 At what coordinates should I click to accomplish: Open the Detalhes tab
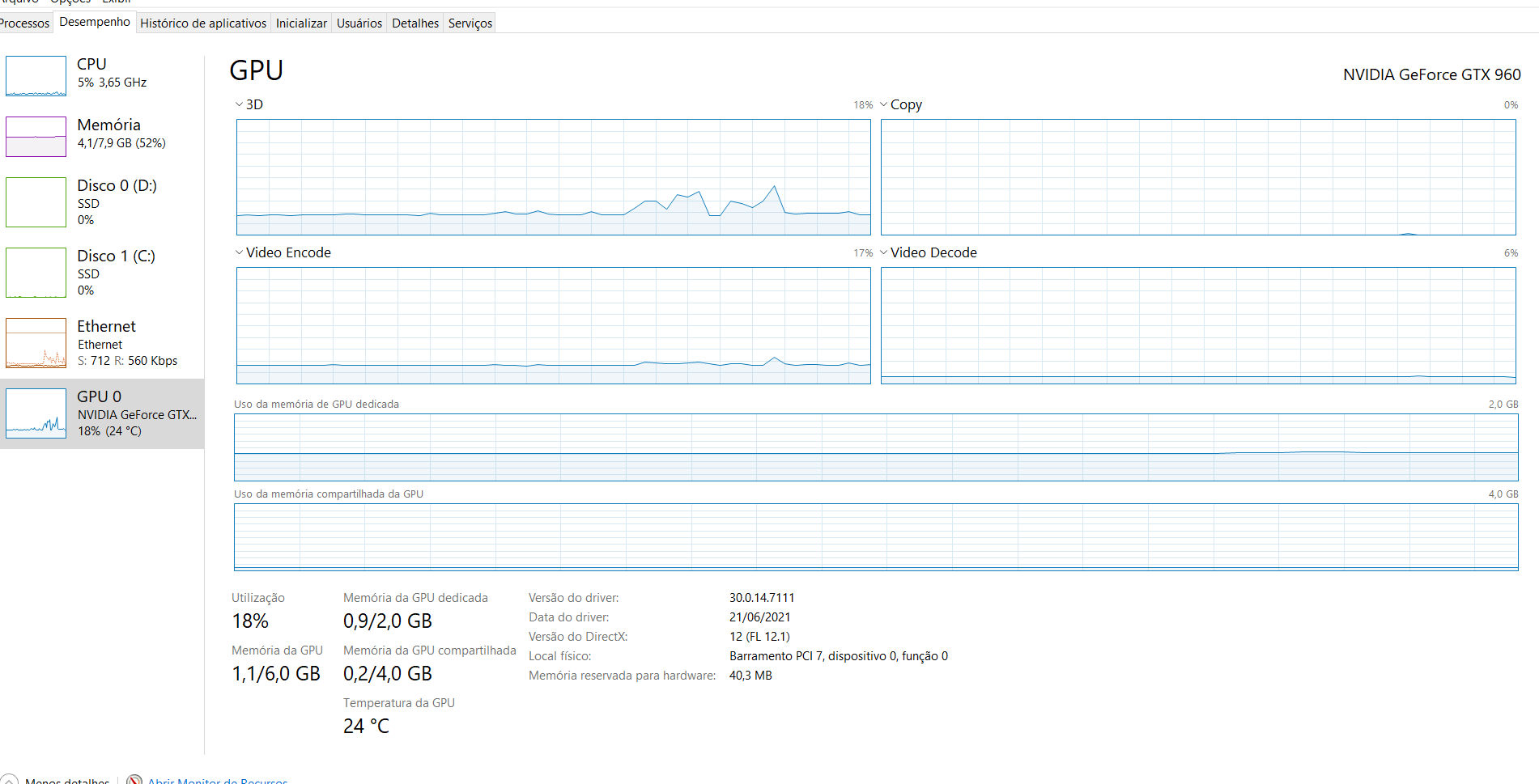click(415, 23)
